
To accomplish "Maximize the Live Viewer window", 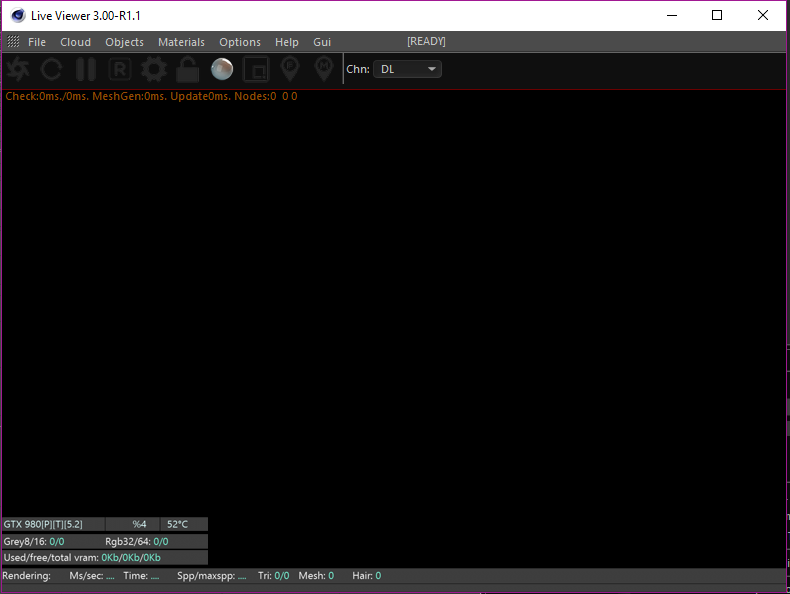I will 717,16.
